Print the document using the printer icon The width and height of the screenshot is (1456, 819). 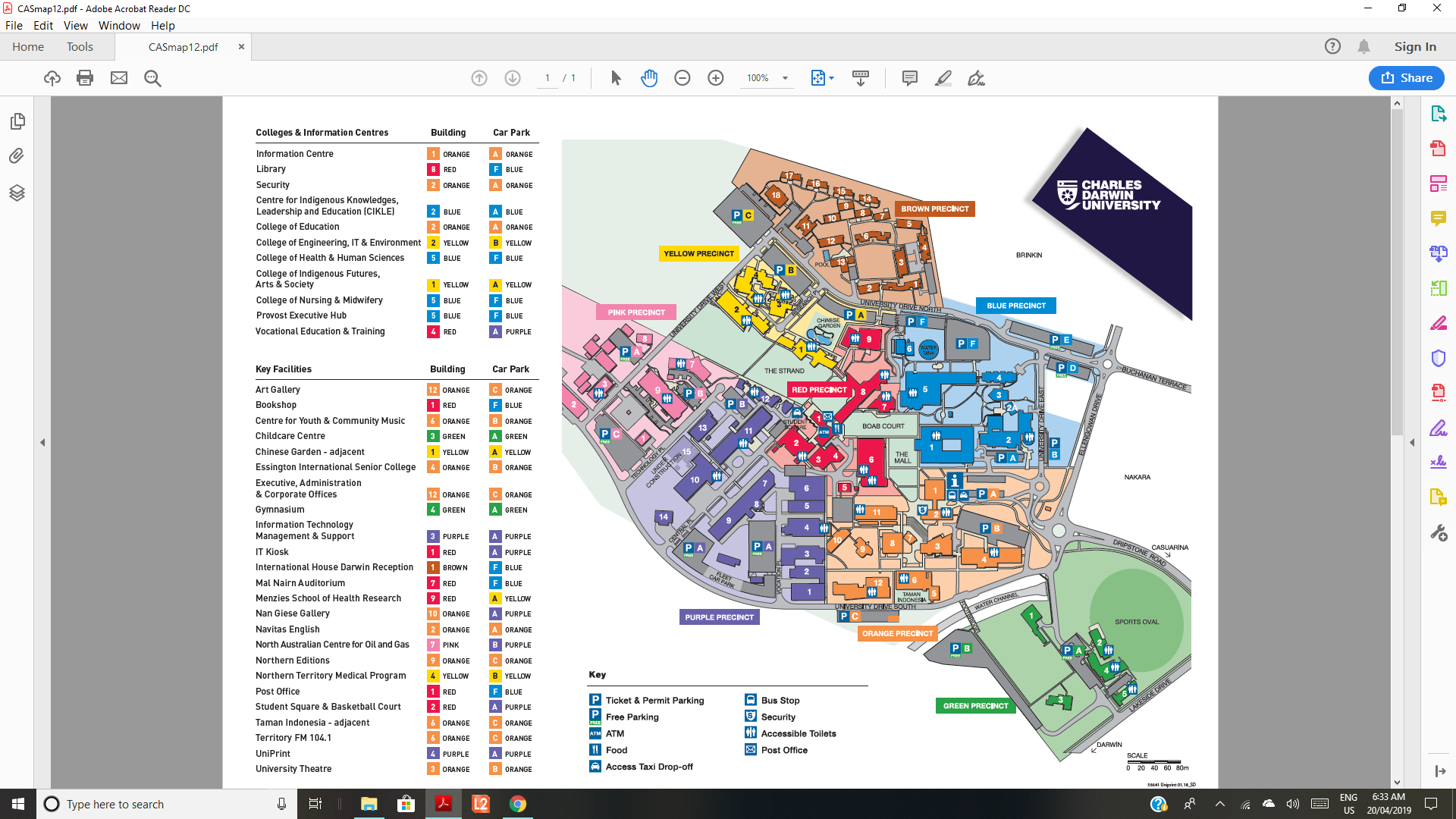tap(85, 78)
